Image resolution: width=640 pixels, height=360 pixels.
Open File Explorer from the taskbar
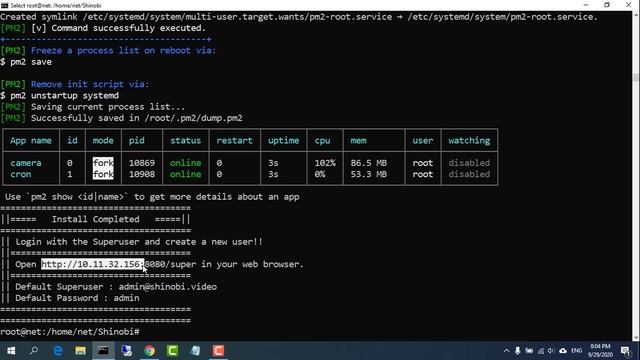[80, 351]
